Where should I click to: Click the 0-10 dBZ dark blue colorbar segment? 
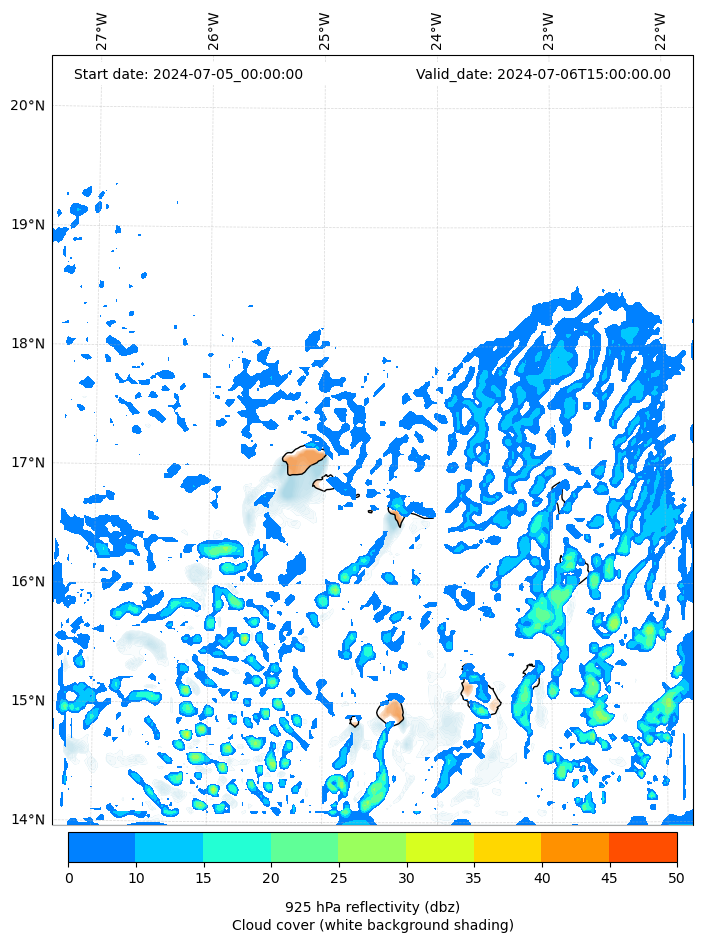pos(102,847)
